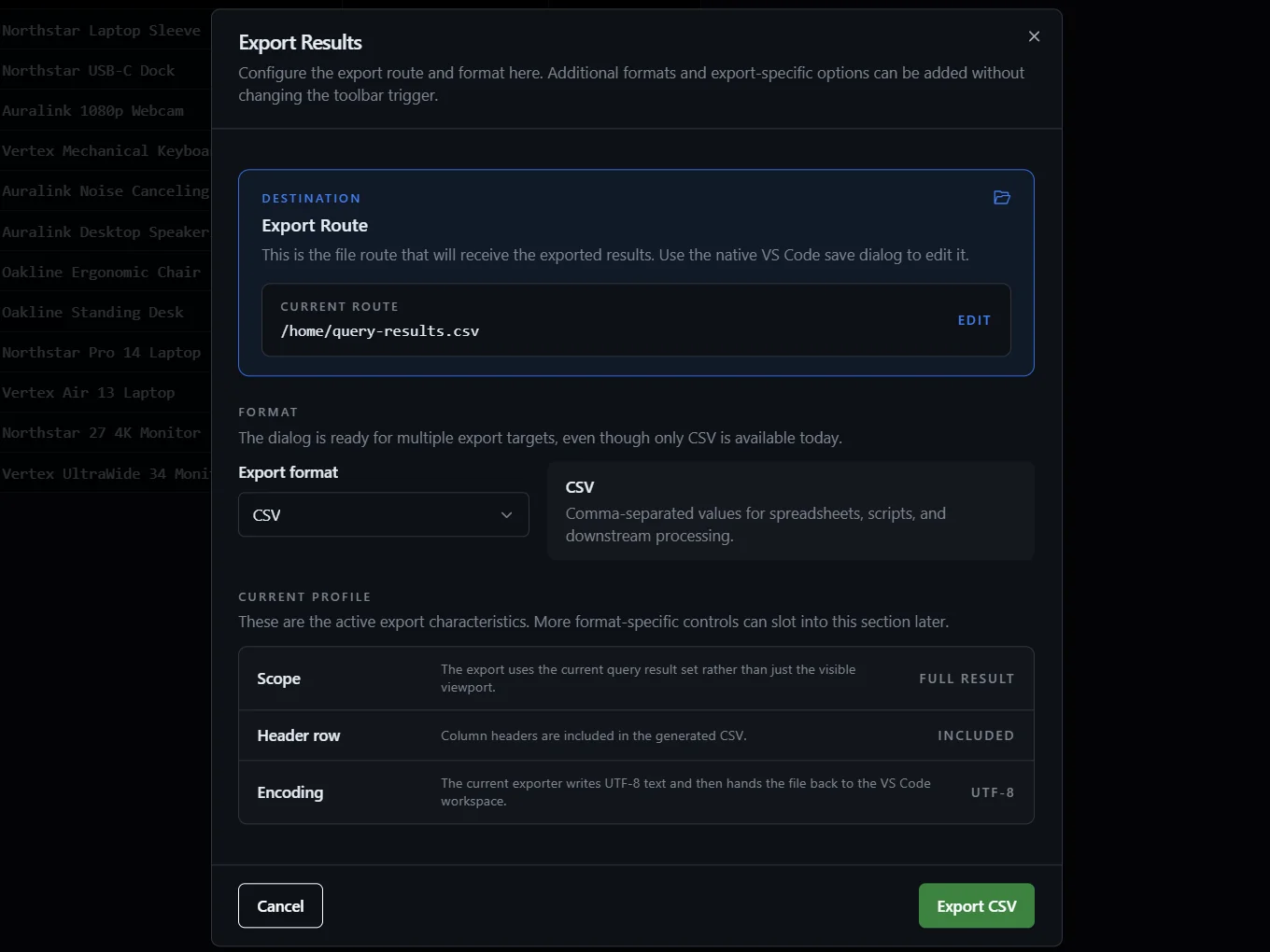Select Auralink Desktop Speaker row in background table
This screenshot has width=1270, height=952.
click(106, 231)
